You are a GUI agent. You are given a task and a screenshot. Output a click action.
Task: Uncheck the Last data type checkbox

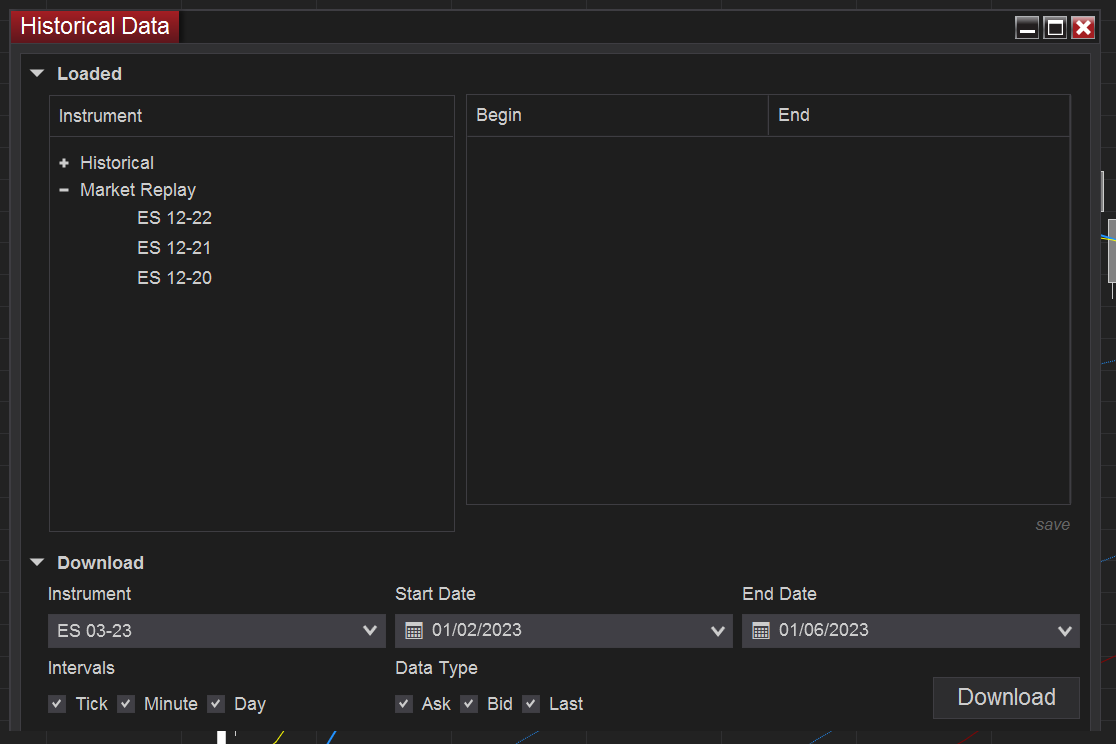tap(531, 704)
